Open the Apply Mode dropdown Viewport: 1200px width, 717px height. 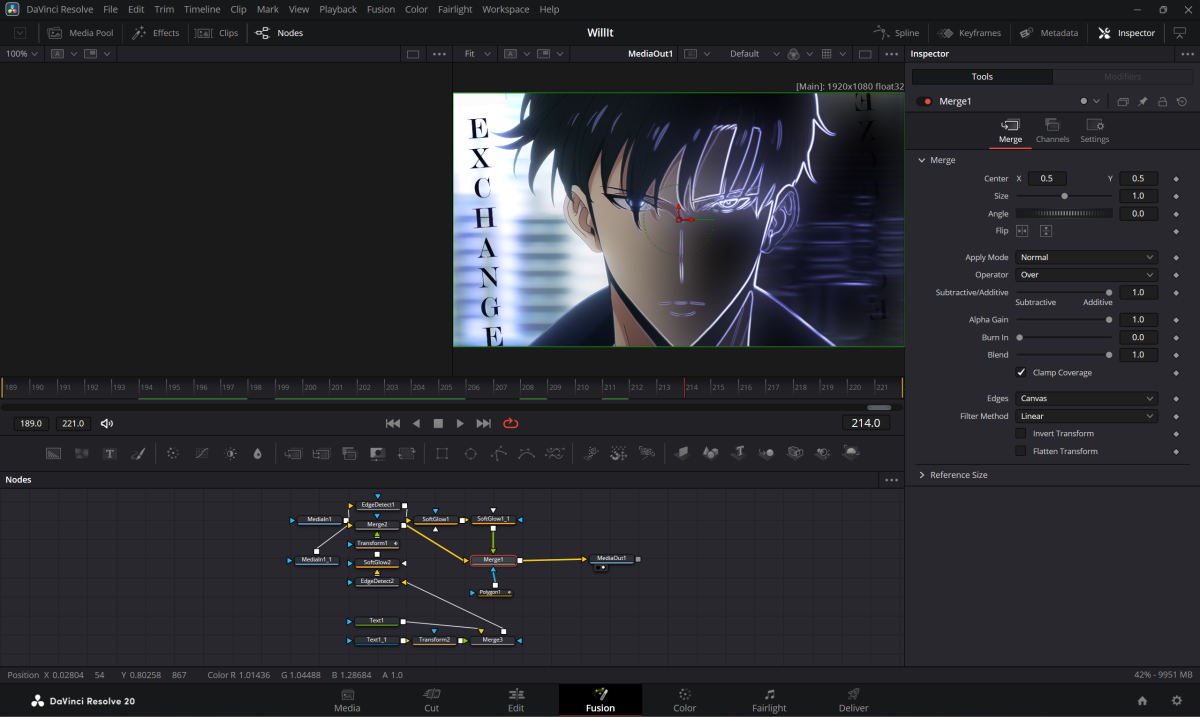1086,258
